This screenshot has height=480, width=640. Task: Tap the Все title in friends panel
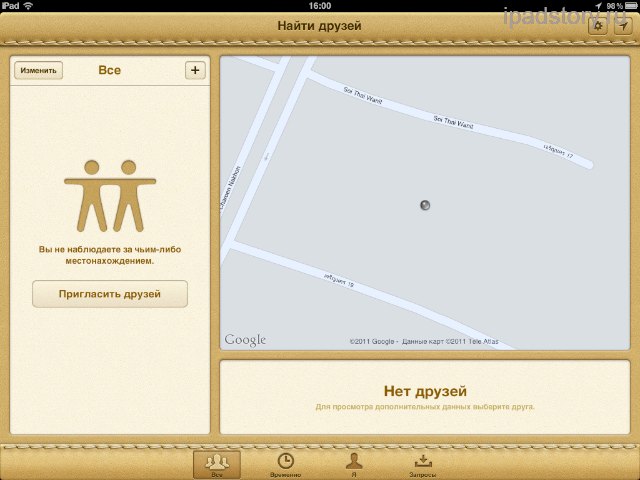coord(109,70)
